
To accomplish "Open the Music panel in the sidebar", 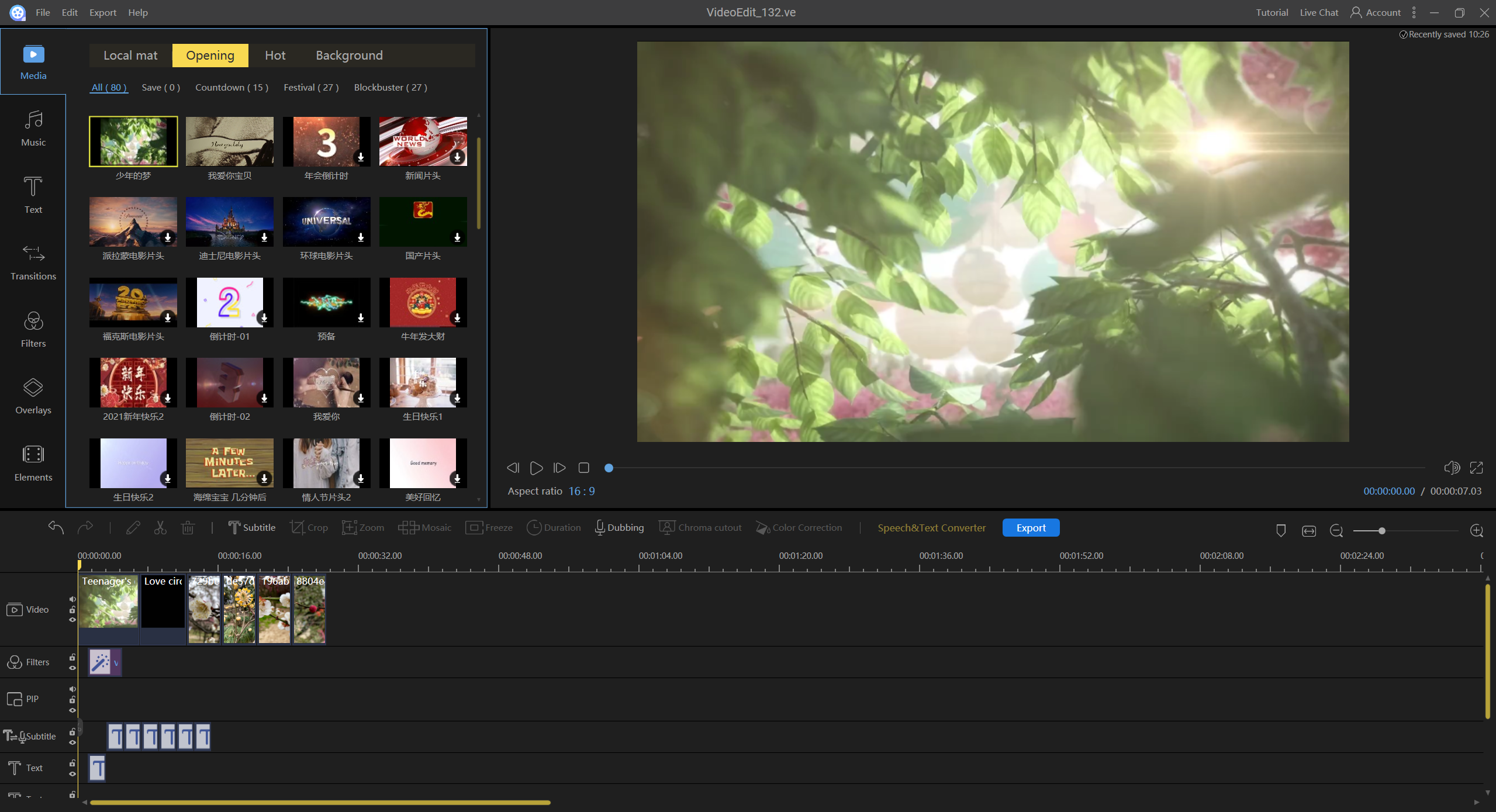I will point(33,130).
